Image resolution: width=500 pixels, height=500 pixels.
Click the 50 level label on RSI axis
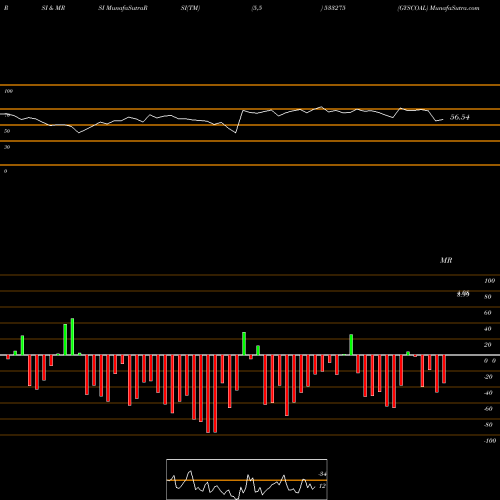[7, 131]
